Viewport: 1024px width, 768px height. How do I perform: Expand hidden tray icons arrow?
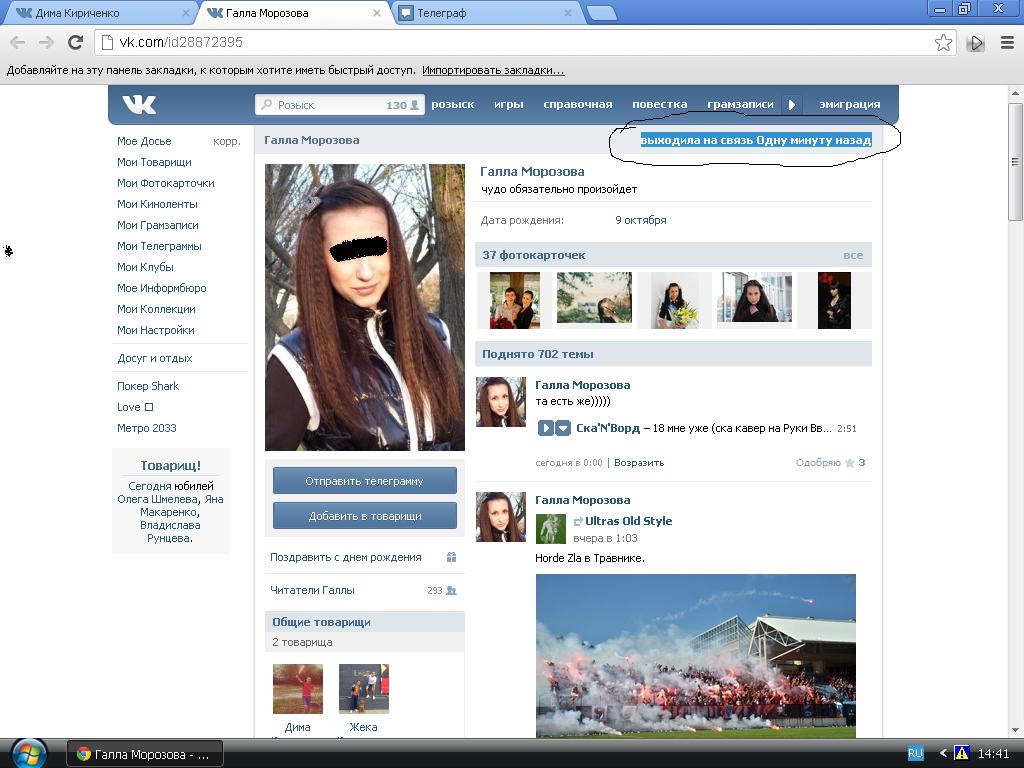(943, 754)
